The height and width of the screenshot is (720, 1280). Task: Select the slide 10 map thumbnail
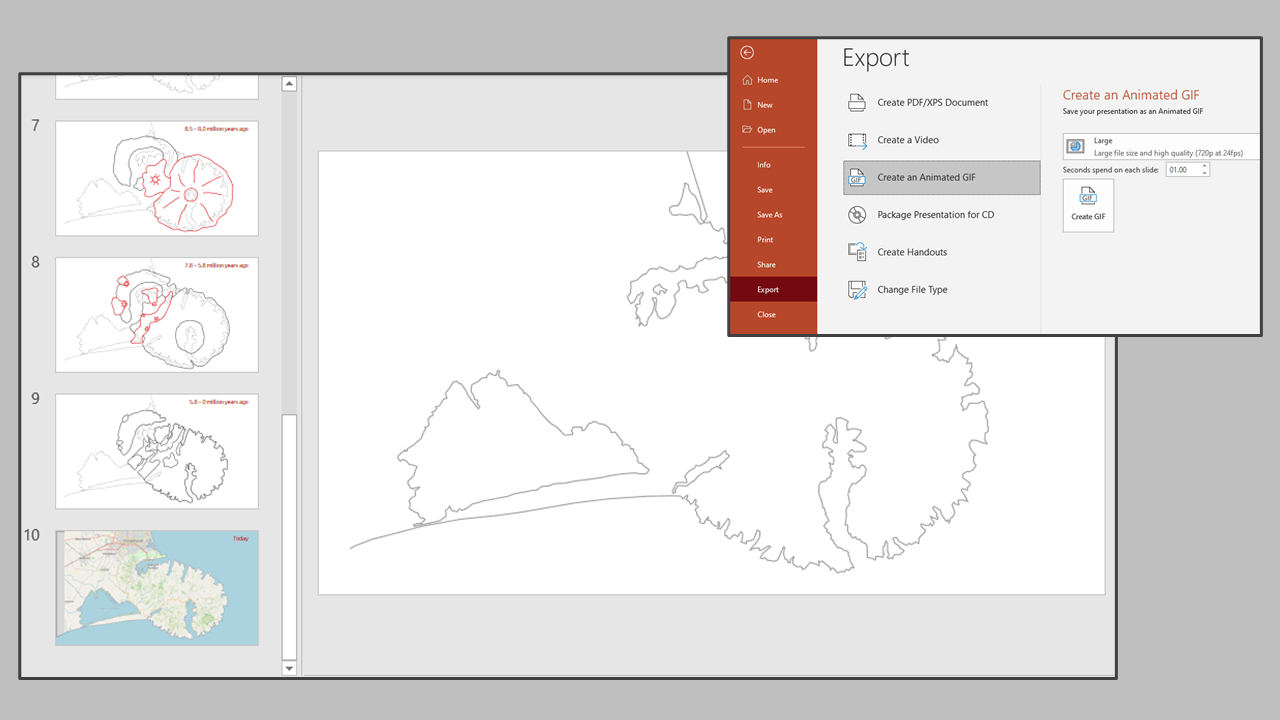pos(156,587)
